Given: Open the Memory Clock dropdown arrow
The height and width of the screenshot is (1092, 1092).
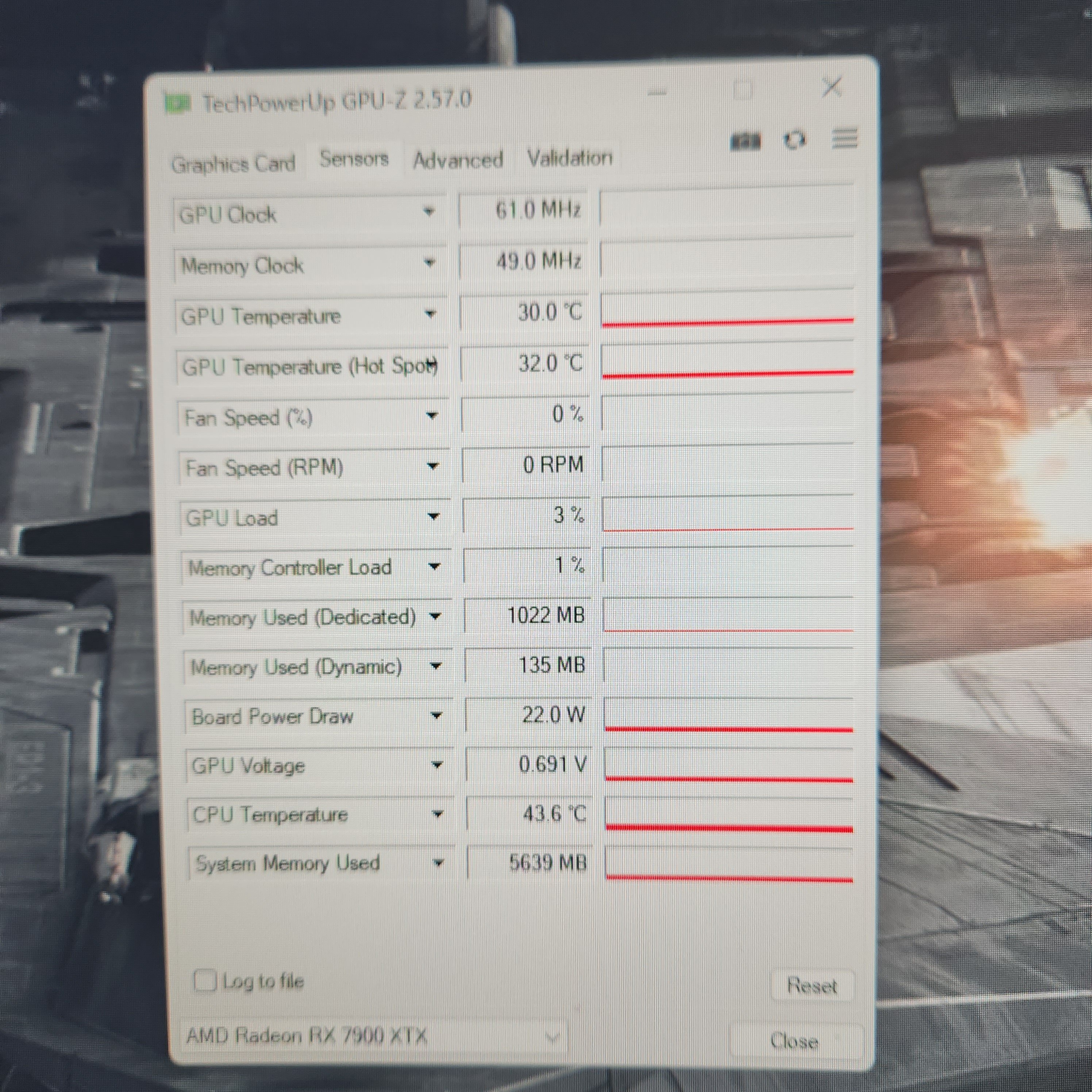Looking at the screenshot, I should tap(430, 262).
